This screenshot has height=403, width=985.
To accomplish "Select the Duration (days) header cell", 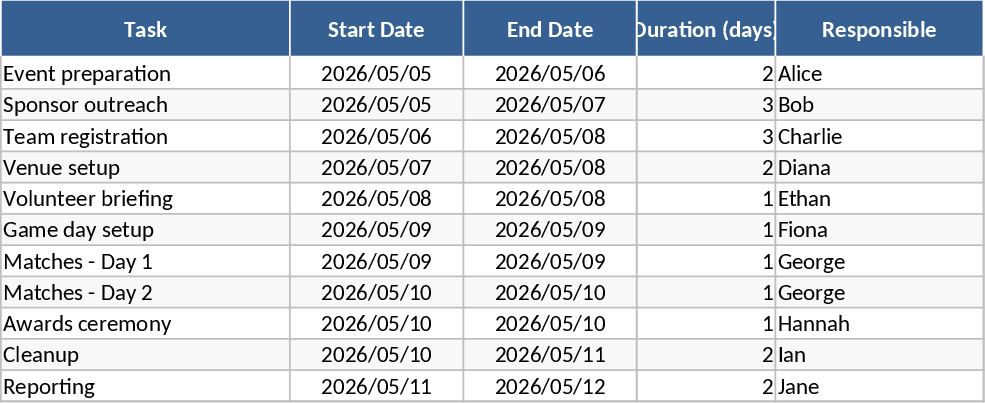I will 706,29.
